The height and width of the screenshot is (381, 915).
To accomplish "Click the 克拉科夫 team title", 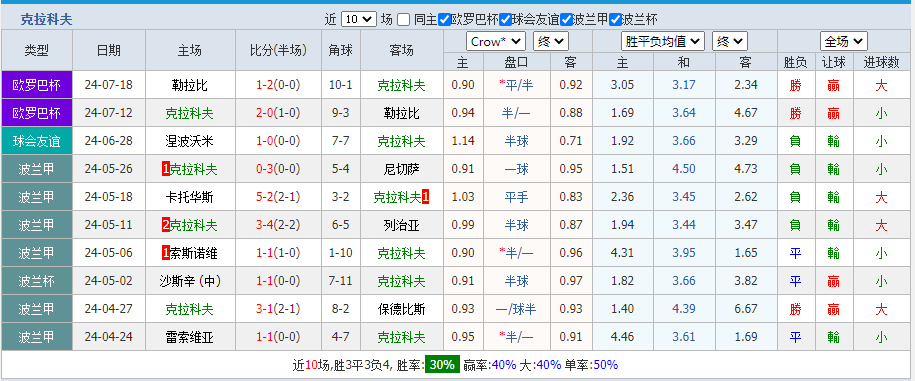I will [47, 19].
